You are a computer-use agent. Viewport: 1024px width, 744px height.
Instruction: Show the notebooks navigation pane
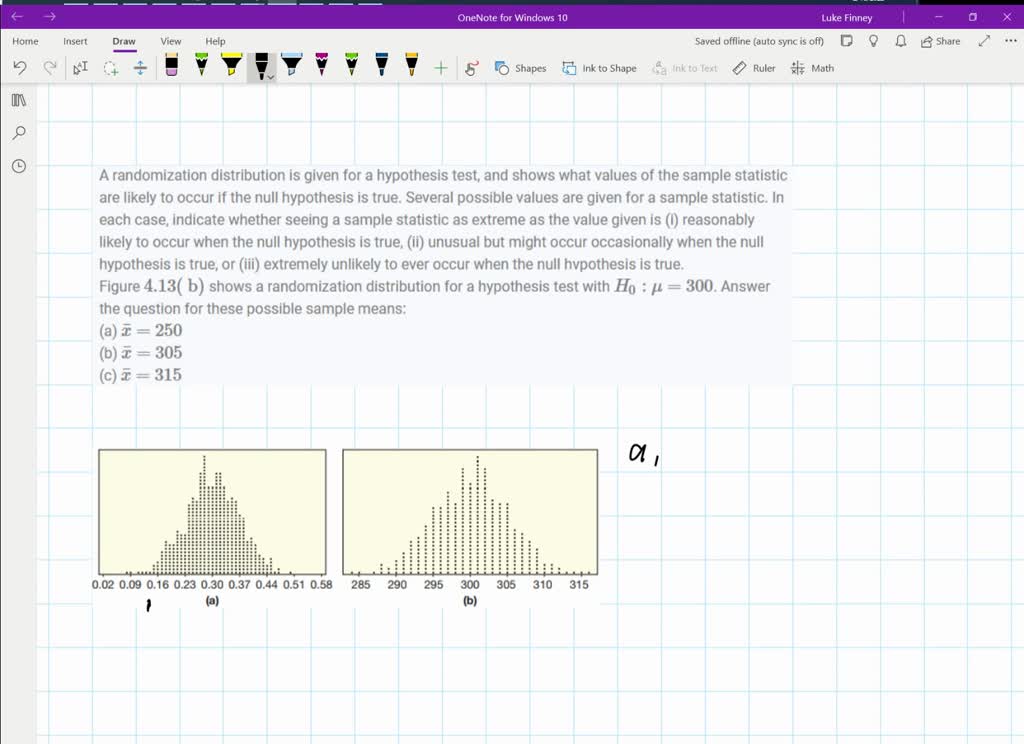19,100
